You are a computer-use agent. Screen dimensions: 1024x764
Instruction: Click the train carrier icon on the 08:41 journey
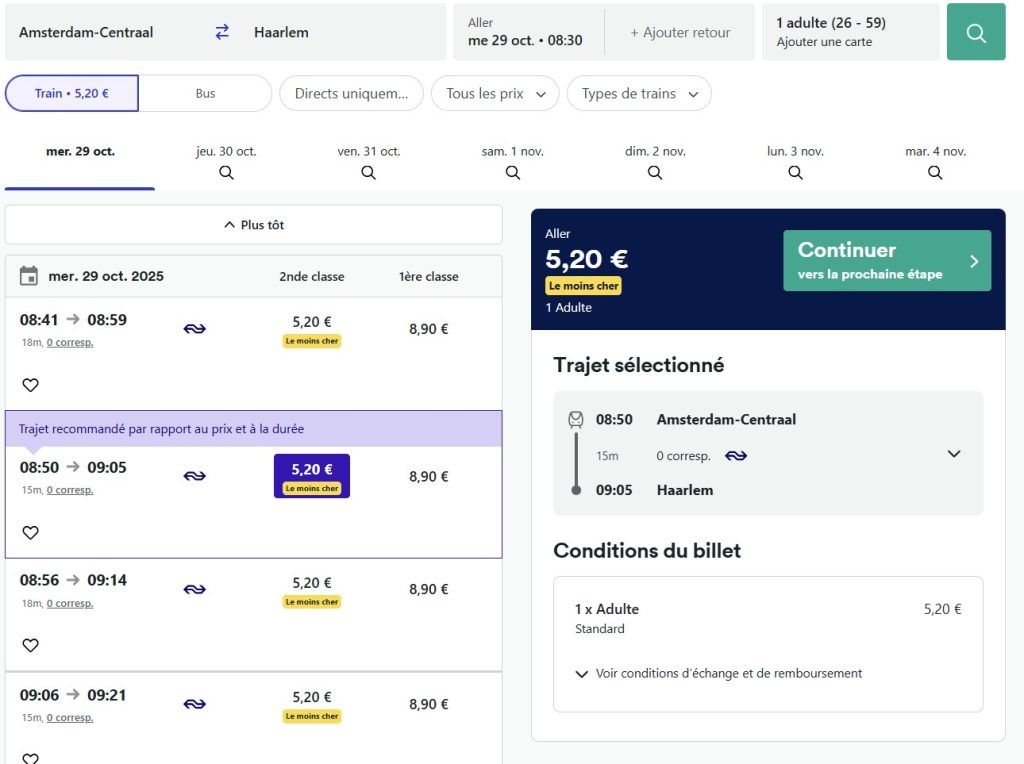click(195, 327)
